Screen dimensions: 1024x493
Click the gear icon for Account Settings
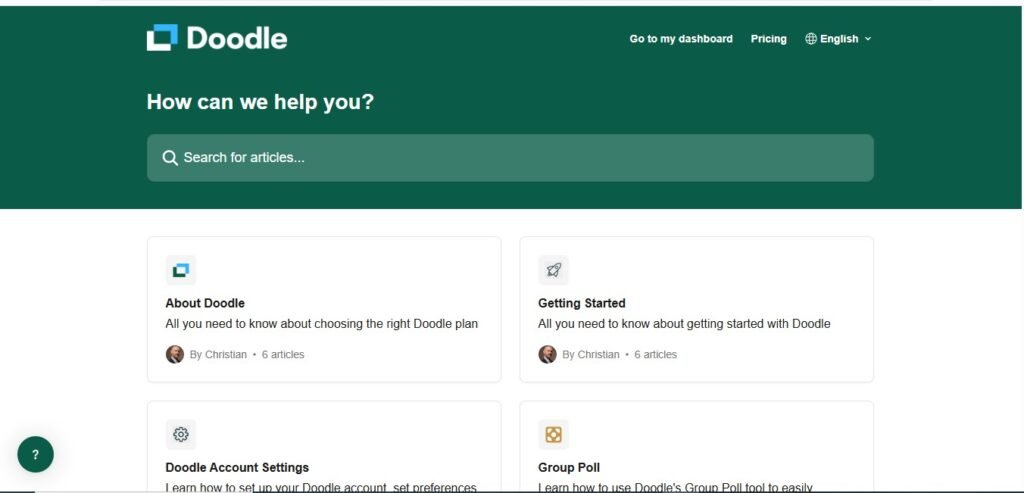[181, 434]
